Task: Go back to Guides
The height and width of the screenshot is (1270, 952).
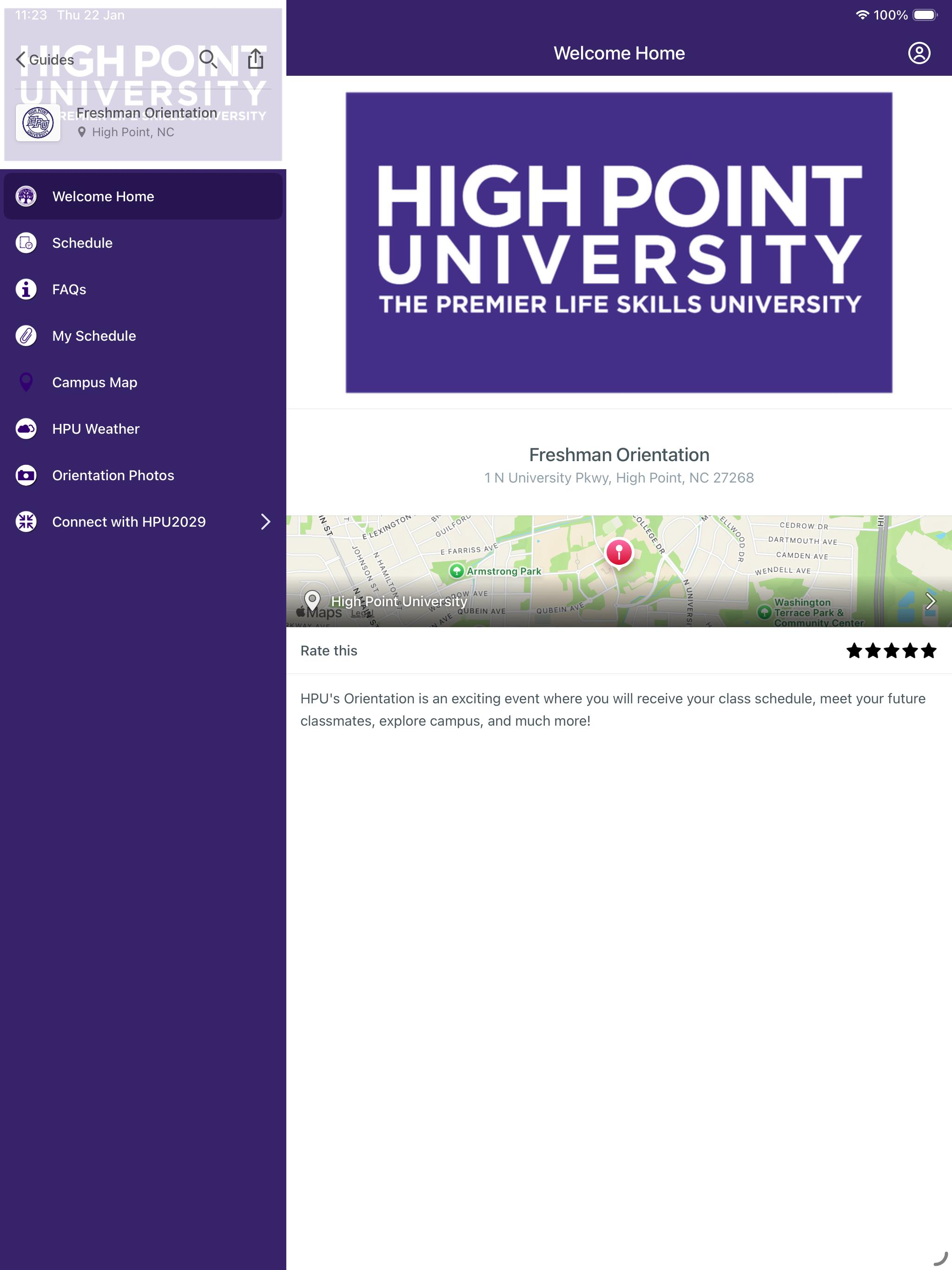Action: (x=45, y=60)
